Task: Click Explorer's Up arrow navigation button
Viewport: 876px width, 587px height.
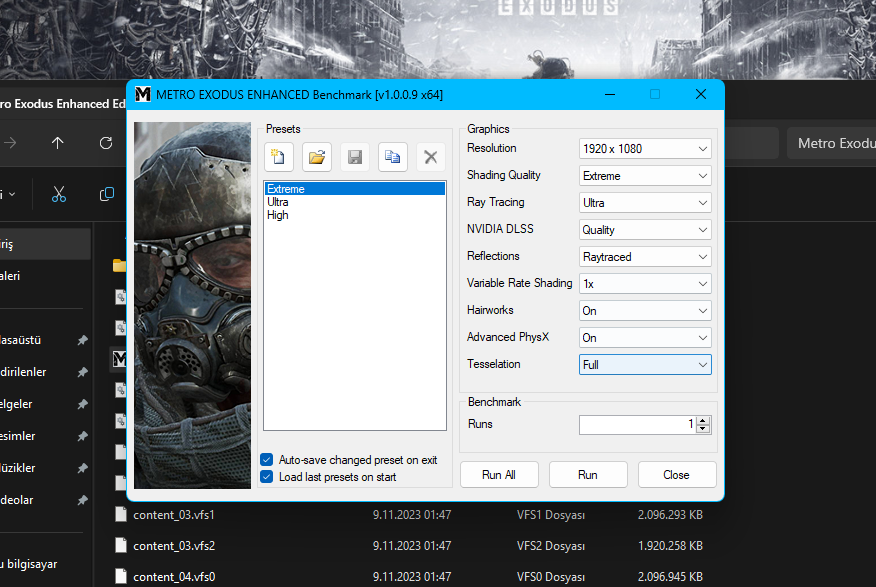Action: pyautogui.click(x=58, y=143)
